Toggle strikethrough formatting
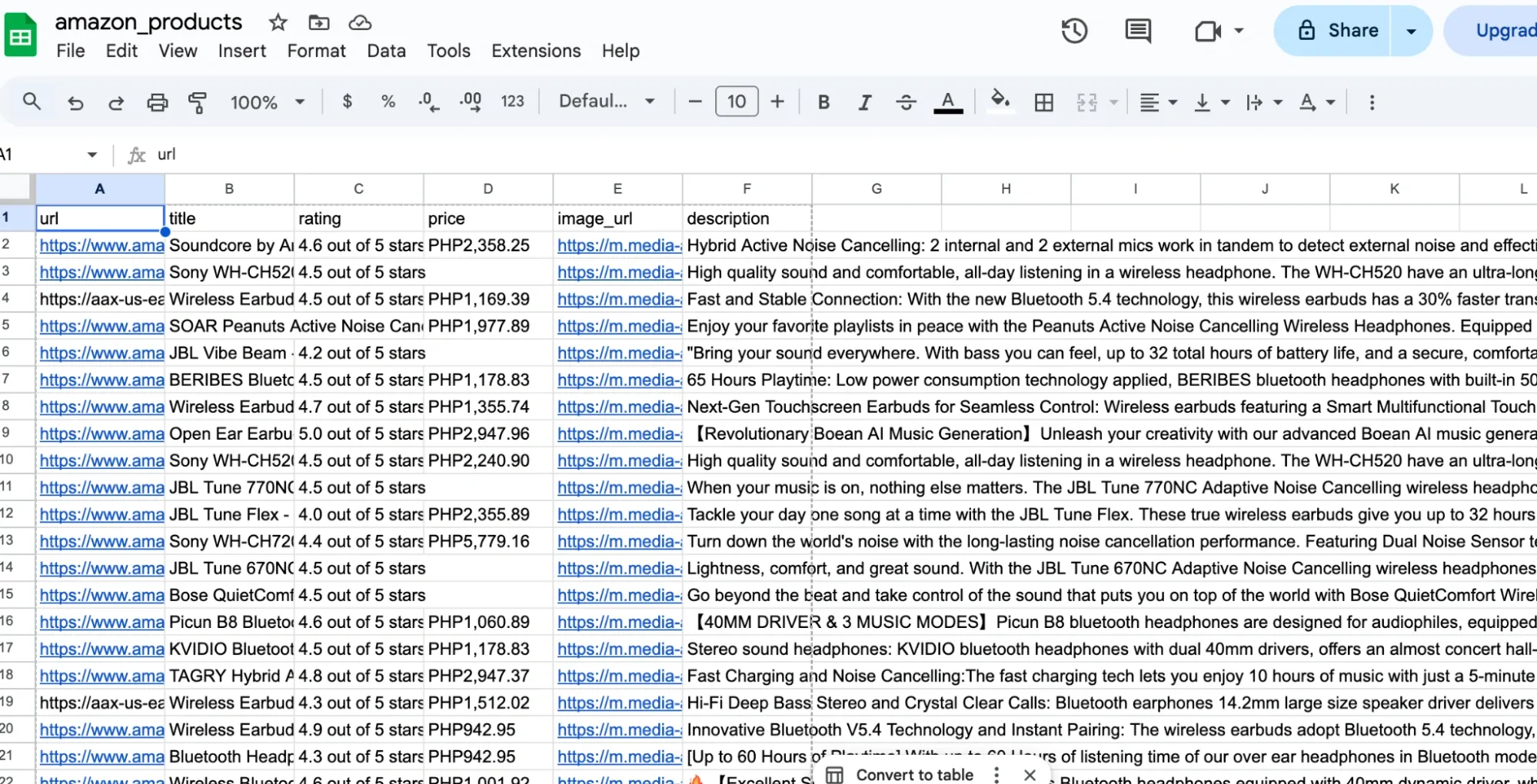The height and width of the screenshot is (784, 1537). (906, 101)
